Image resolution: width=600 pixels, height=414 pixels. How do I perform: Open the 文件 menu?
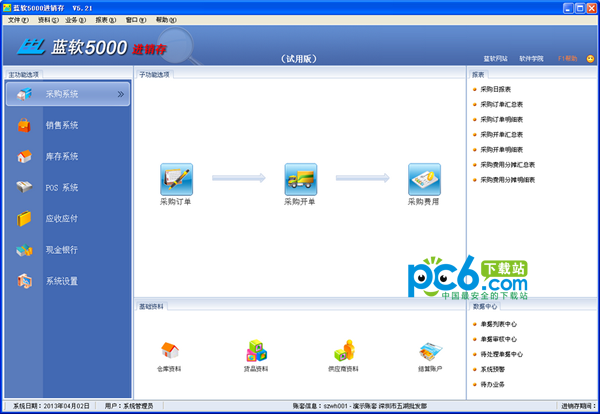point(18,20)
